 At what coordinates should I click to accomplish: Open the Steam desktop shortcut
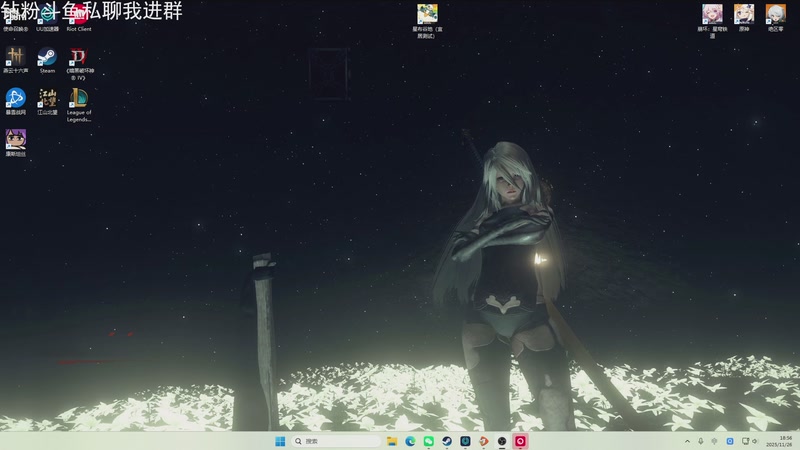click(x=47, y=60)
